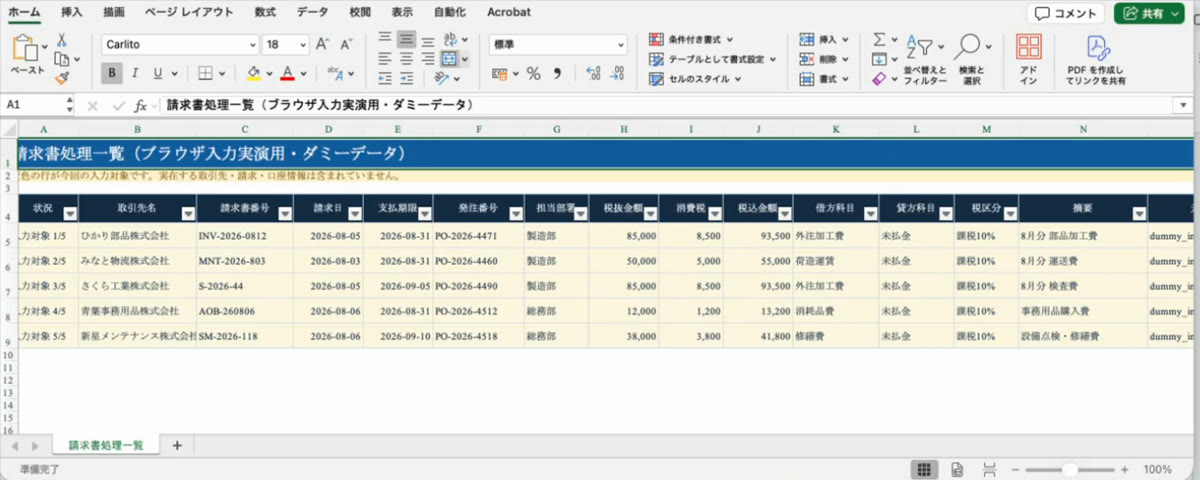Image resolution: width=1200 pixels, height=480 pixels.
Task: Apply the comma style number format
Action: 557,73
